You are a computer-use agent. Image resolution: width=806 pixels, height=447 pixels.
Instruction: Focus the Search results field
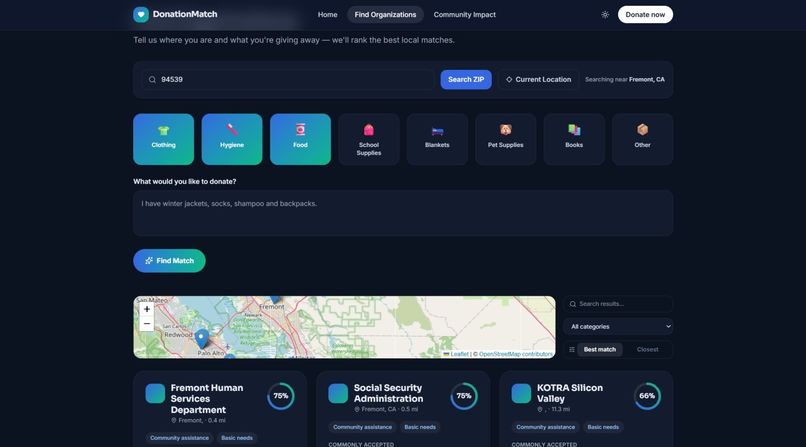618,304
